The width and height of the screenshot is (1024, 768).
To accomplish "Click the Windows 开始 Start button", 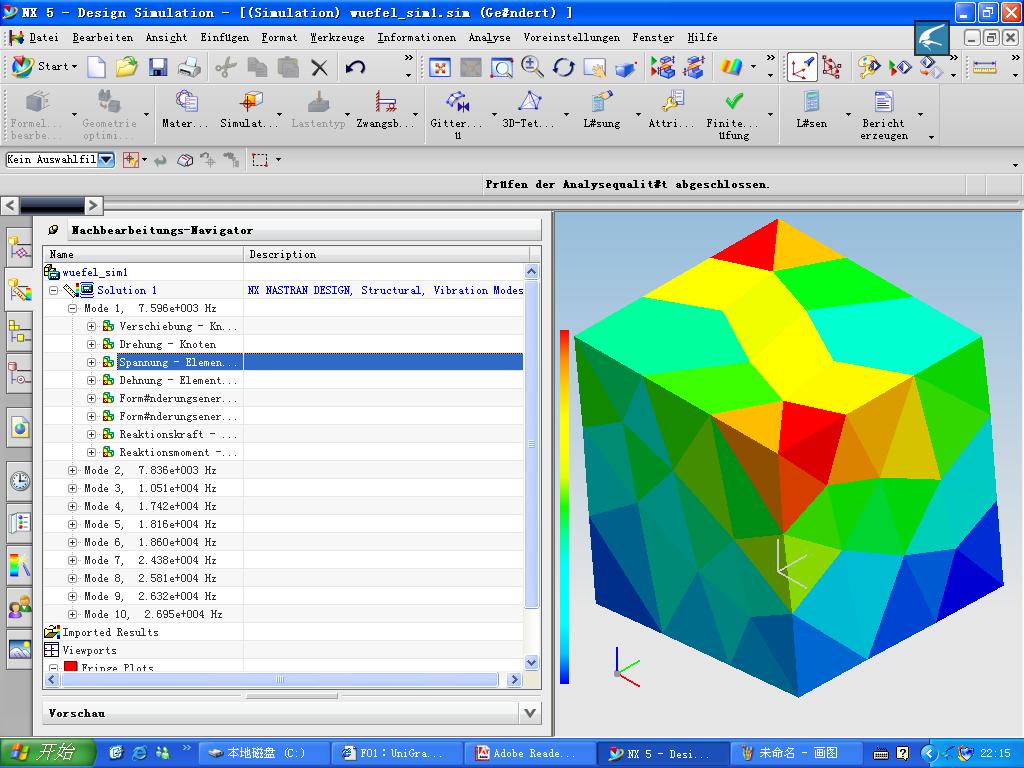I will click(x=47, y=753).
